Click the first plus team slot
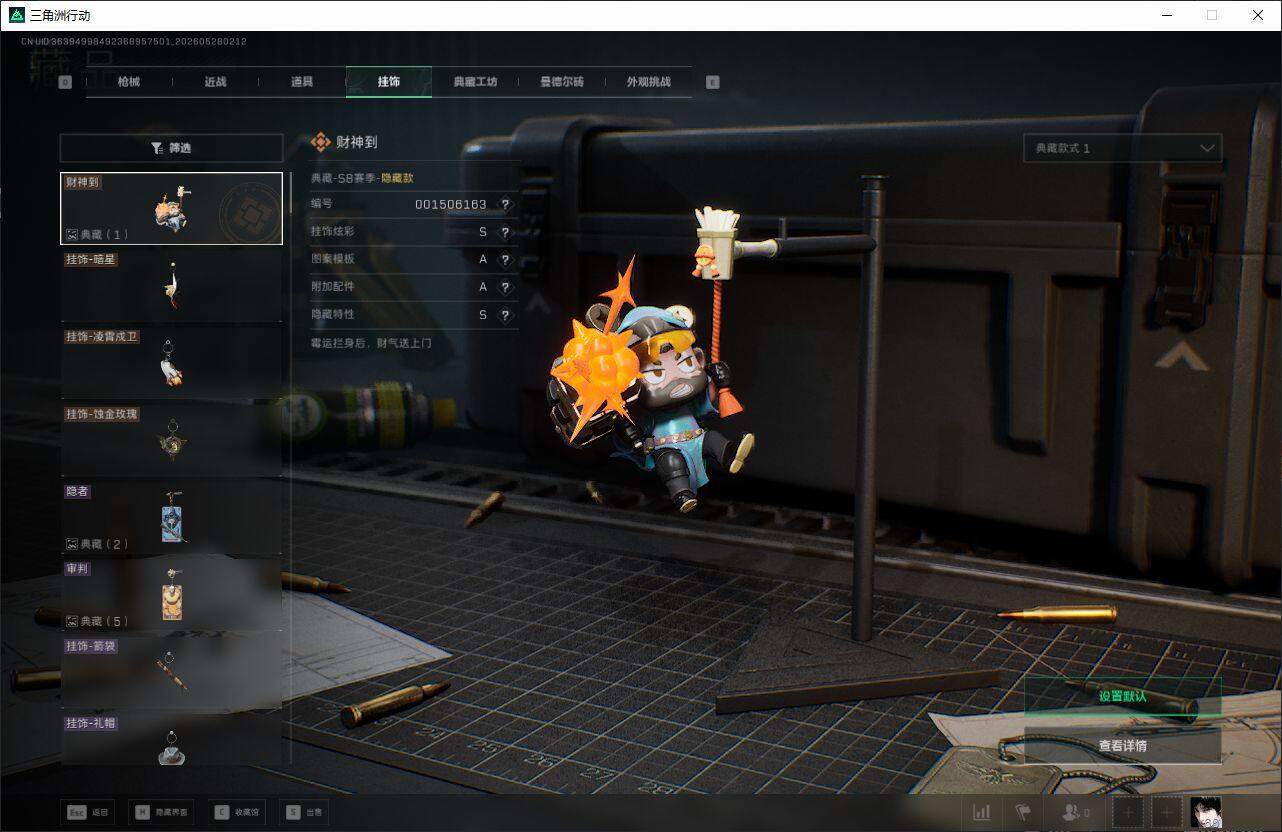This screenshot has width=1282, height=832. click(1128, 813)
